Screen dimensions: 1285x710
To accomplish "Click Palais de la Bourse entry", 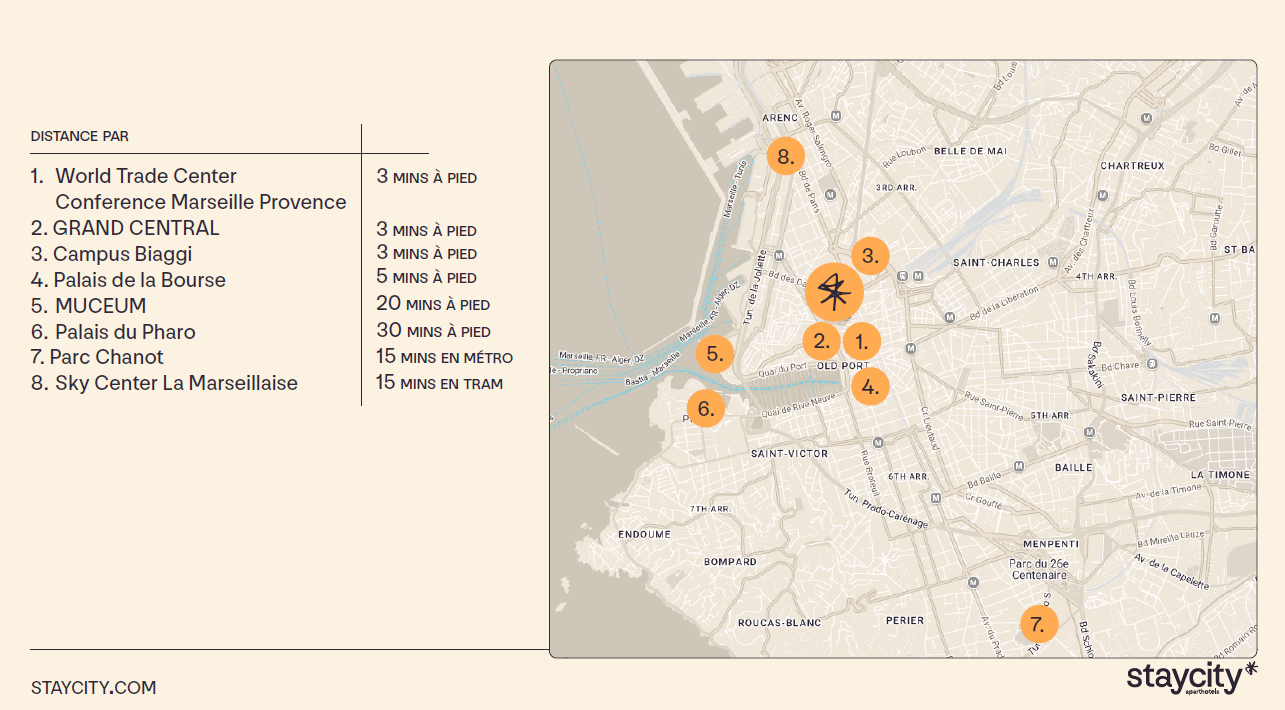I will click(x=139, y=280).
